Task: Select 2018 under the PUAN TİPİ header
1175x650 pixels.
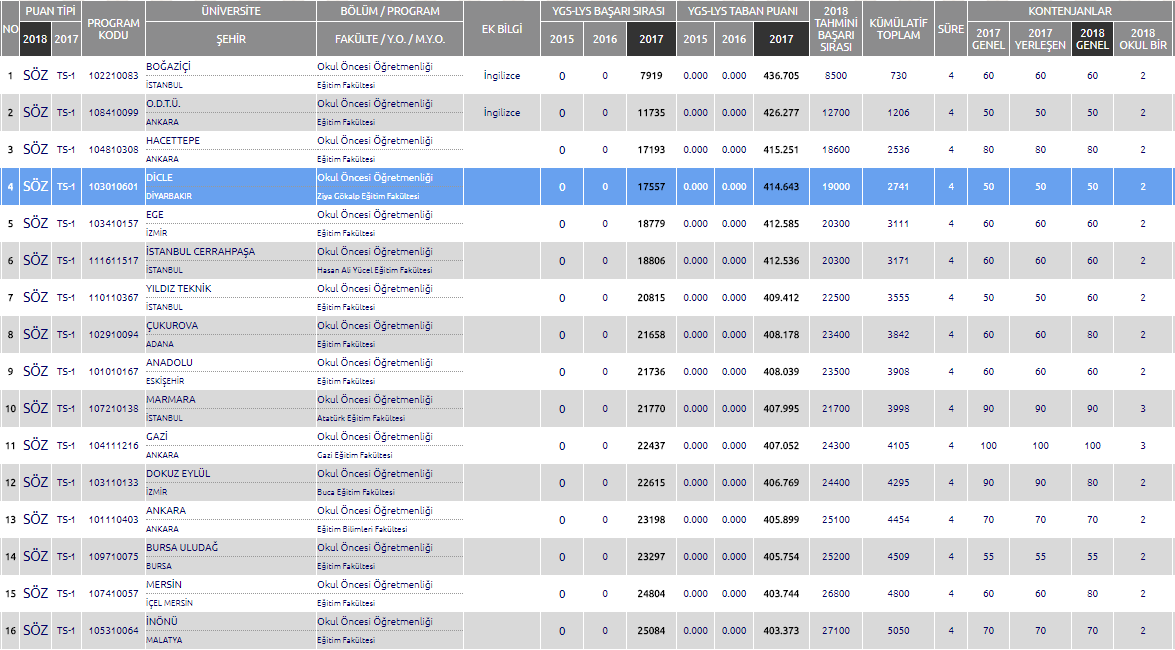Action: 35,39
